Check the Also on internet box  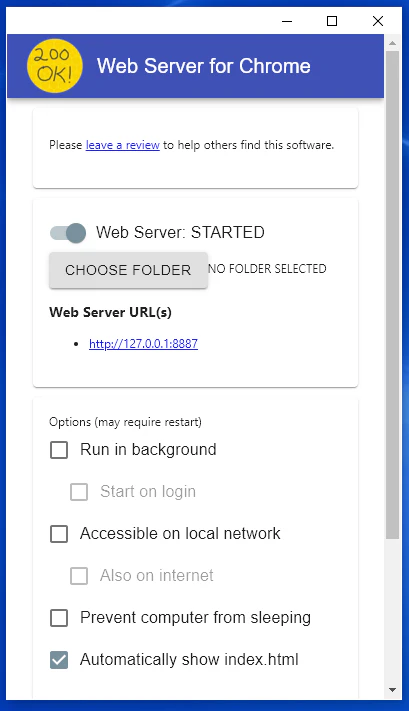click(x=79, y=576)
